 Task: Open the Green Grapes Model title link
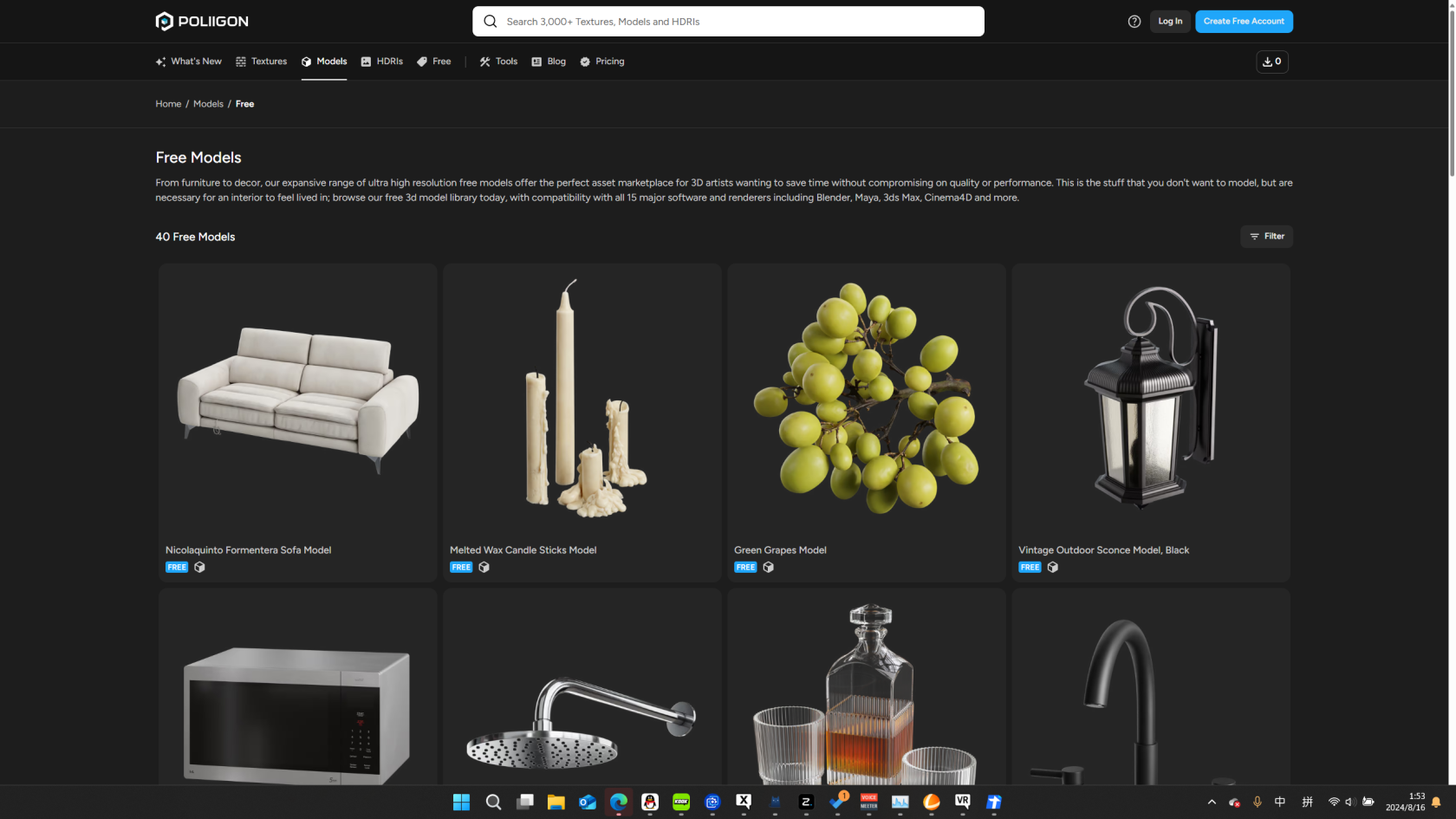pyautogui.click(x=780, y=550)
